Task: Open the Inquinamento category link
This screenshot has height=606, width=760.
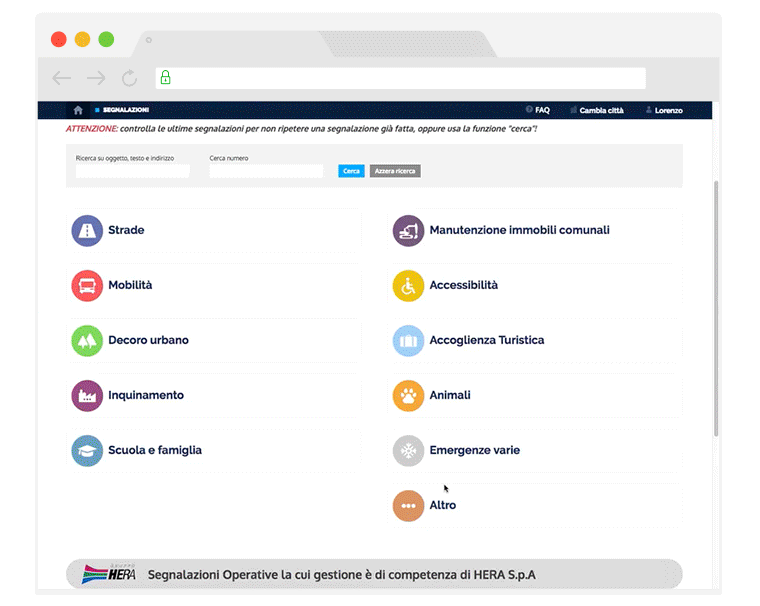Action: point(146,395)
